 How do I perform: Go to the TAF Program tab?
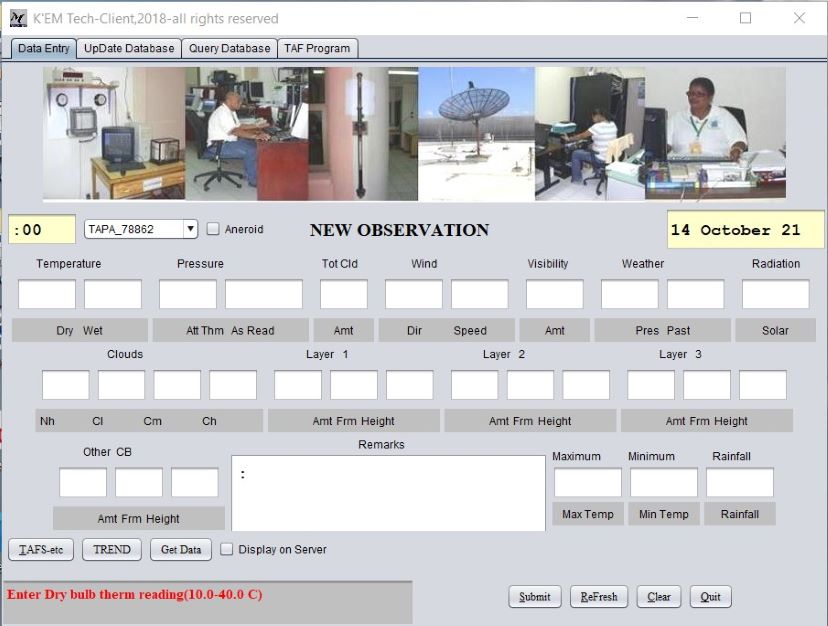click(317, 49)
